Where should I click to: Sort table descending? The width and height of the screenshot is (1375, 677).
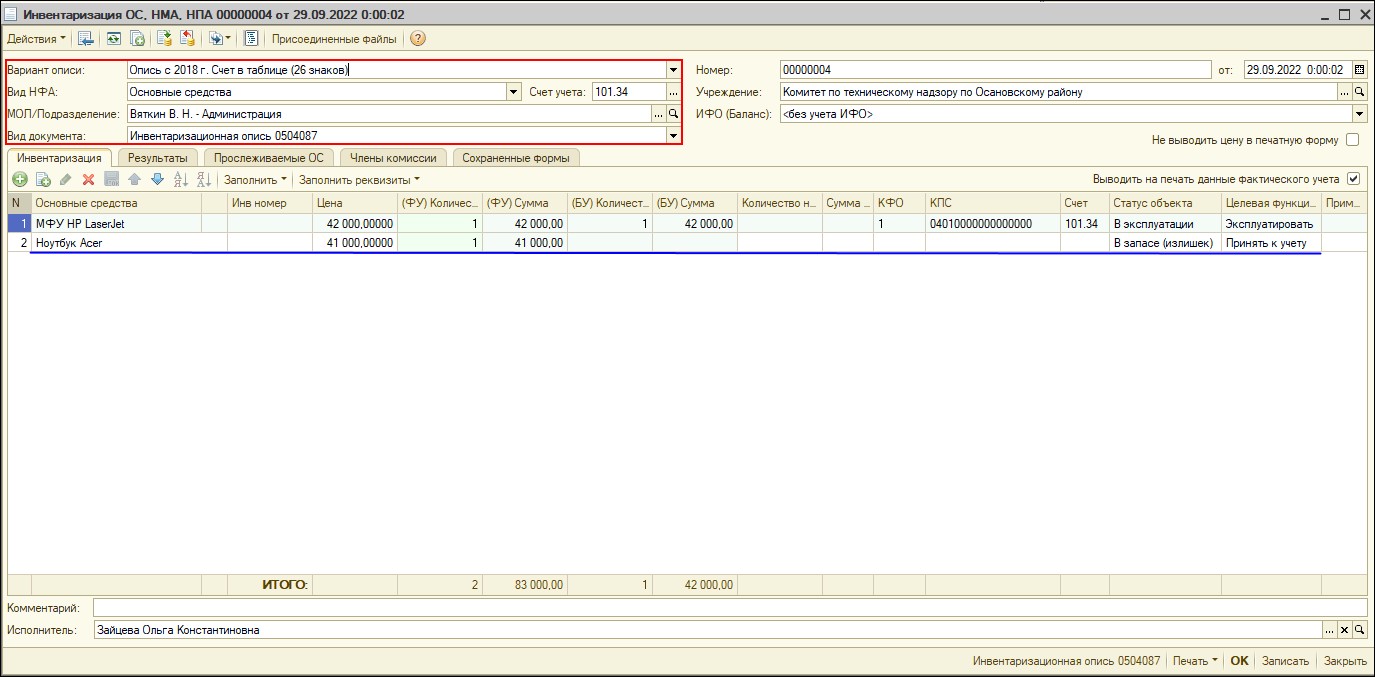(x=203, y=180)
